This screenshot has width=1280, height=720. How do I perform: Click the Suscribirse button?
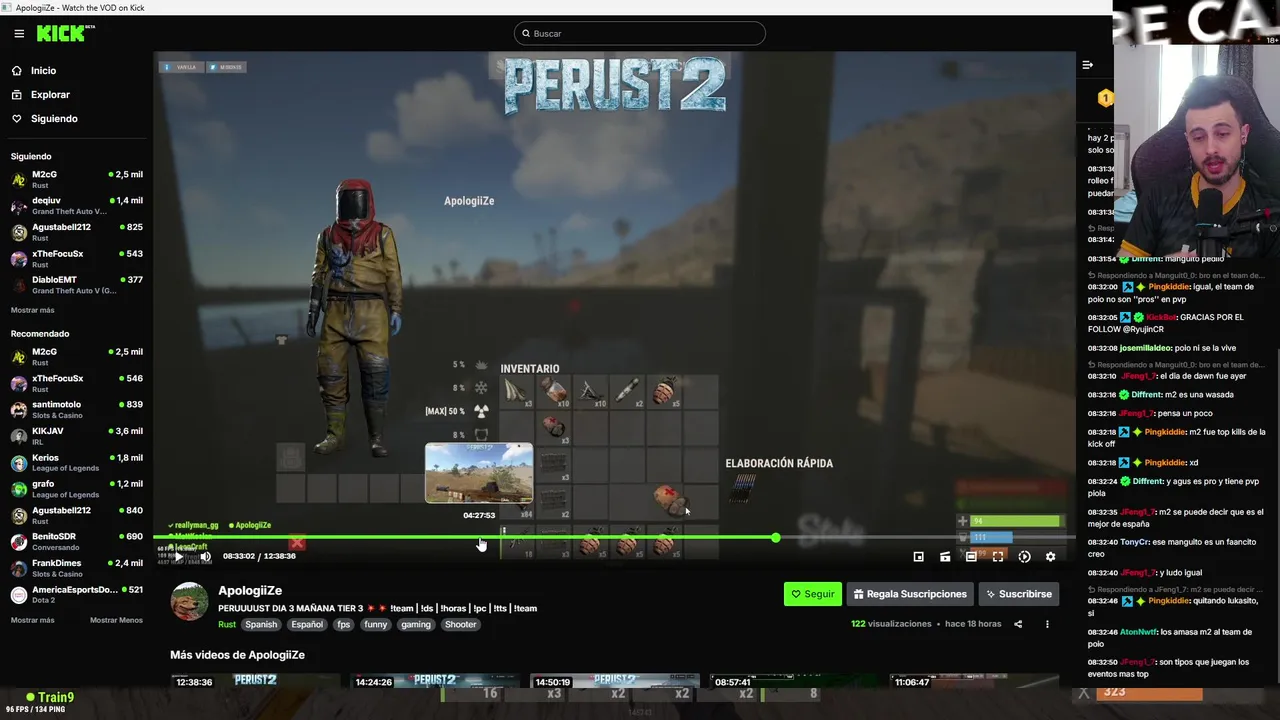coord(1019,594)
